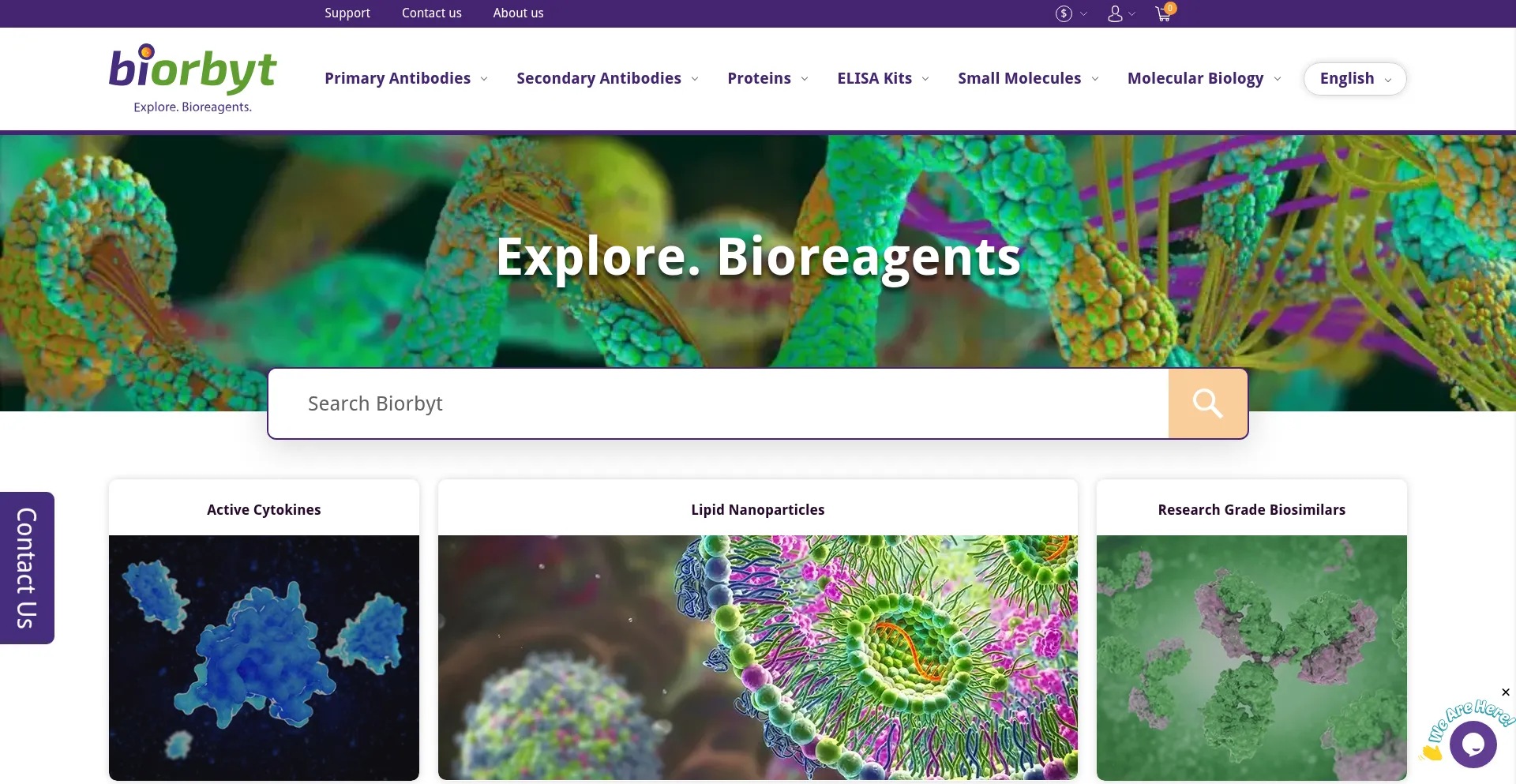Open the Small Molecules menu
This screenshot has height=784, width=1516.
(x=1019, y=78)
